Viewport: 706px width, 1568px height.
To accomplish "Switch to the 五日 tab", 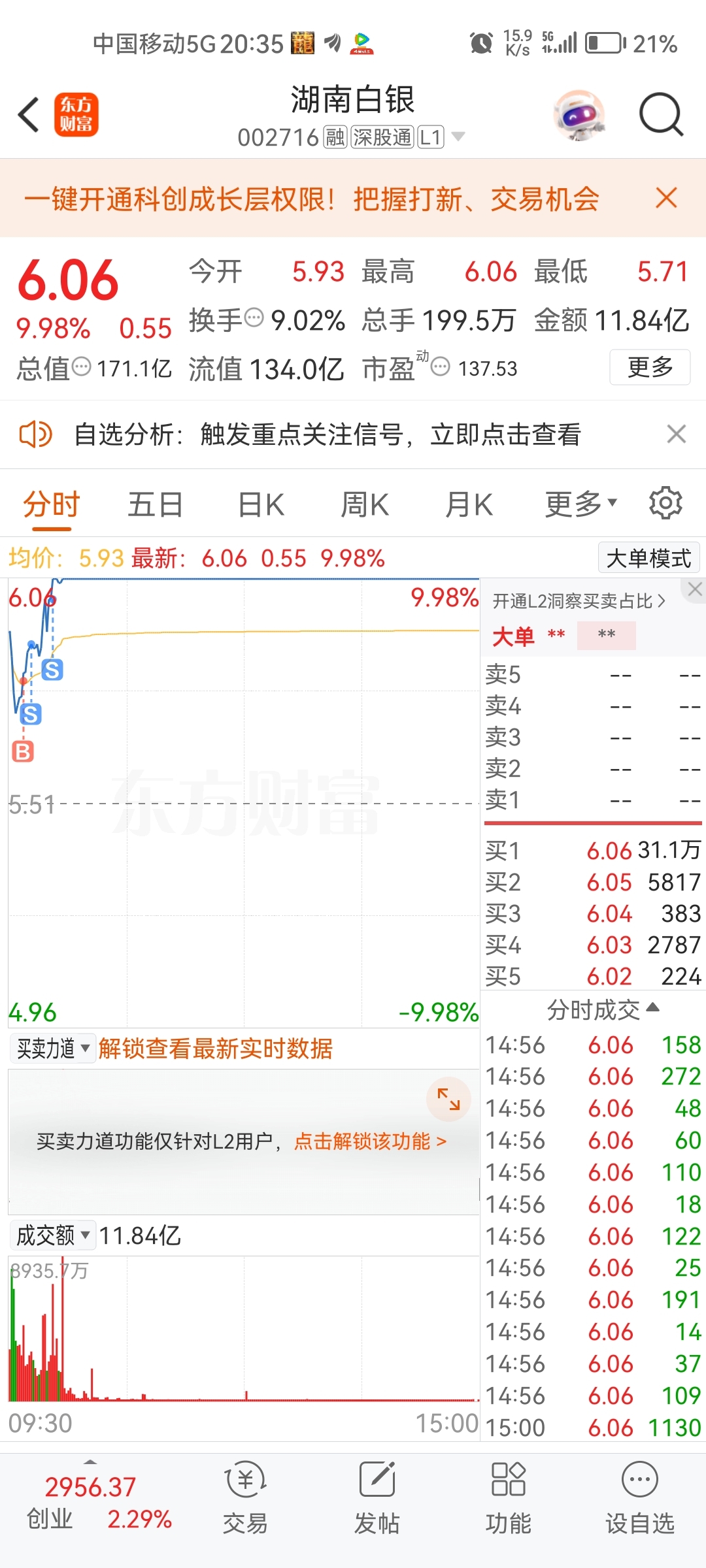I will pos(155,504).
